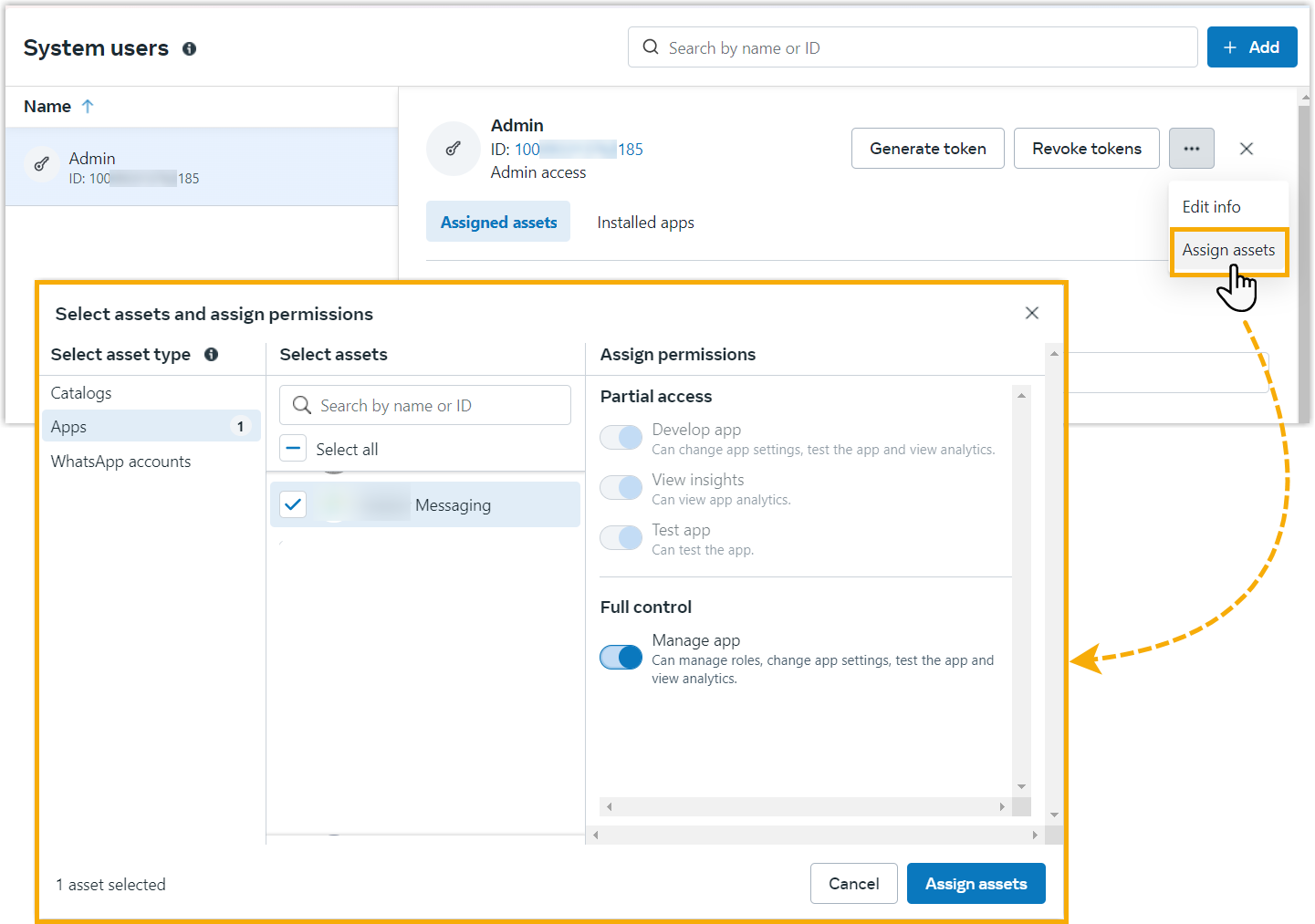Click the Name column header
The image size is (1315, 924).
47,107
